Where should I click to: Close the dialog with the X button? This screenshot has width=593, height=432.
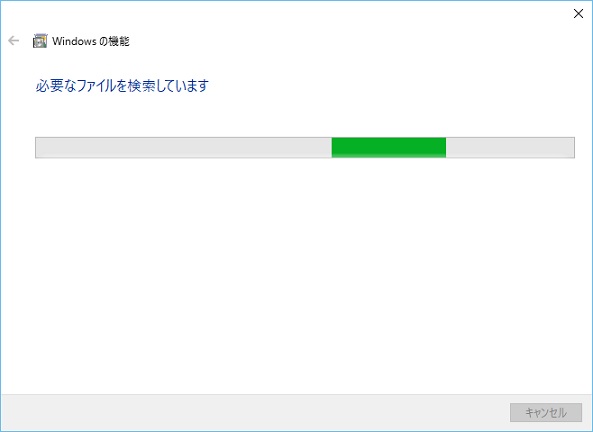click(x=578, y=14)
